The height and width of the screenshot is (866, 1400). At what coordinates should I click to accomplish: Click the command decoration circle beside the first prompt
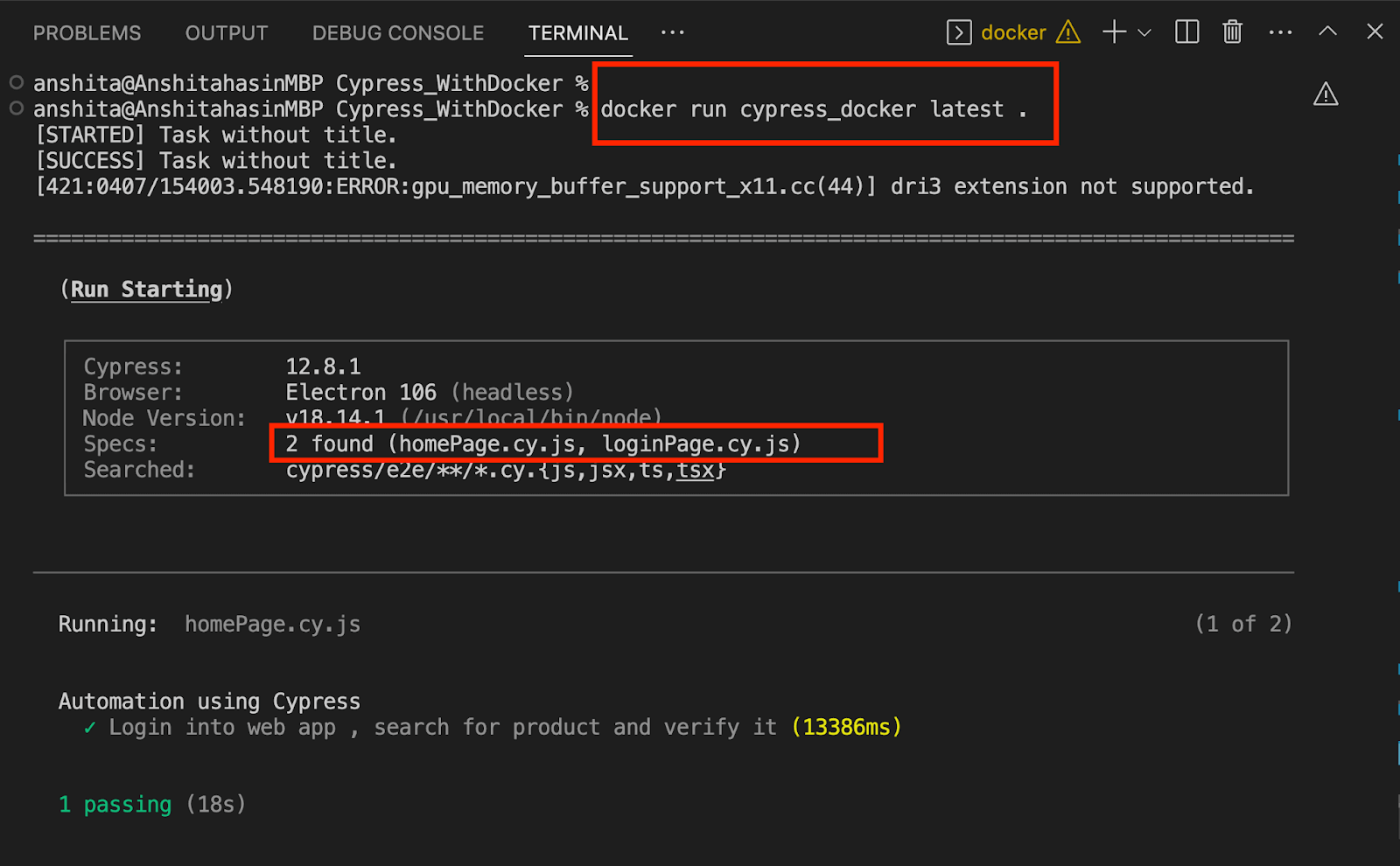click(14, 82)
